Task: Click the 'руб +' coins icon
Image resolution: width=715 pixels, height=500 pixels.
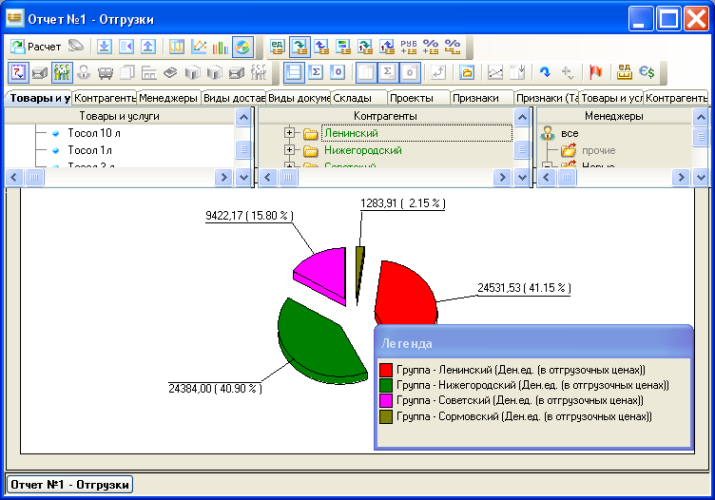Action: pos(409,46)
